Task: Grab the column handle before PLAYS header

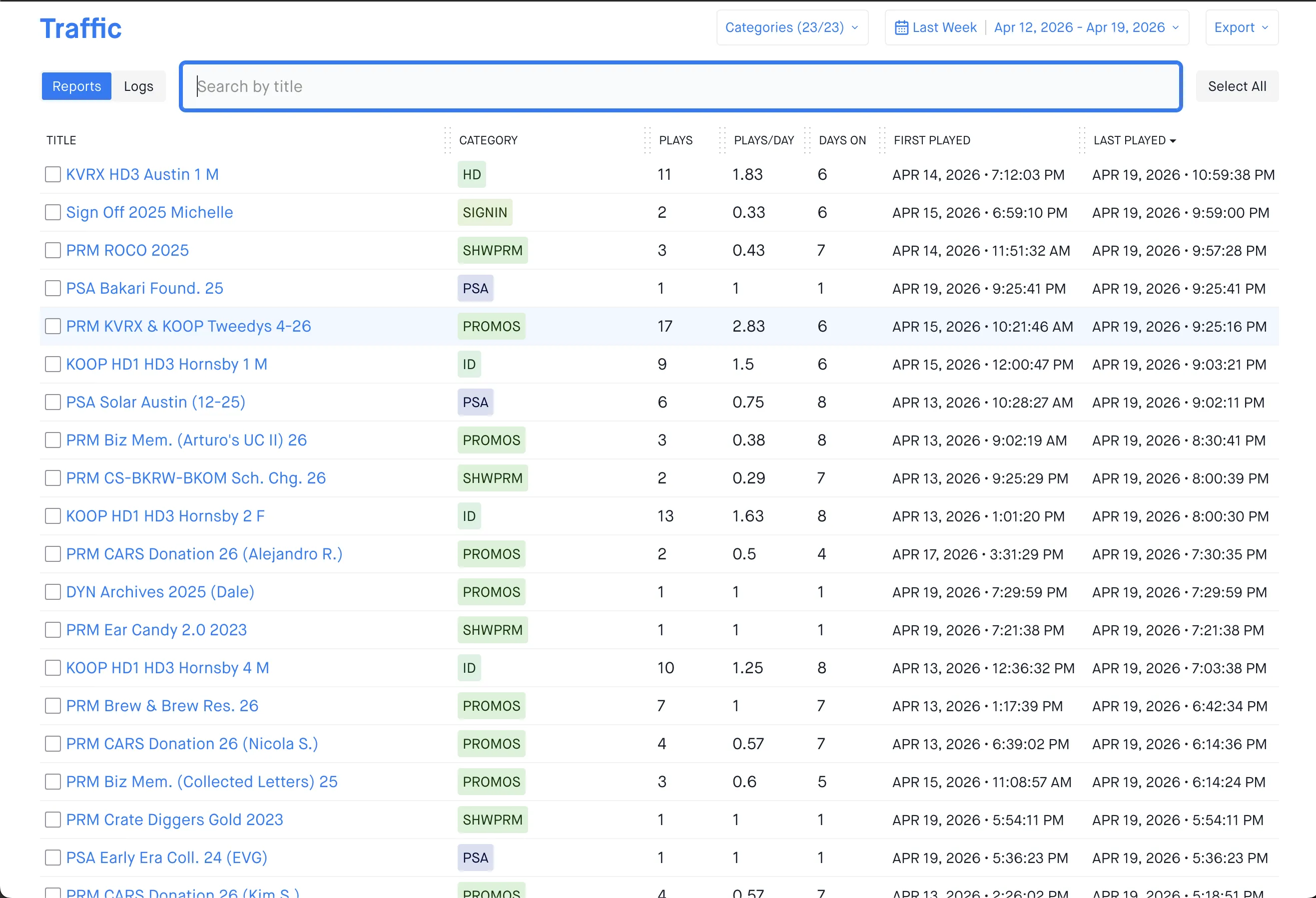Action: [647, 140]
